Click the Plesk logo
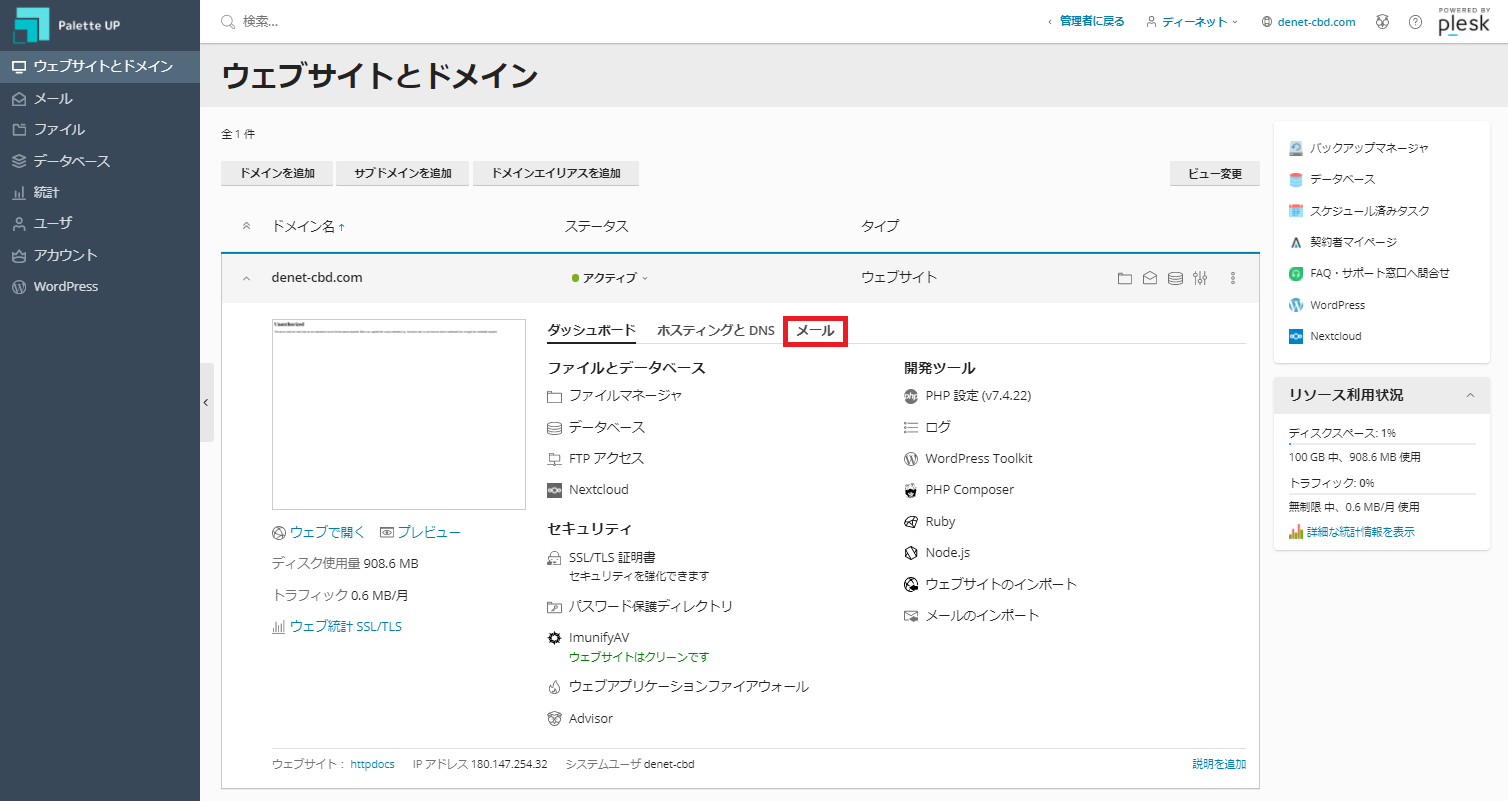This screenshot has height=801, width=1508. point(1464,22)
